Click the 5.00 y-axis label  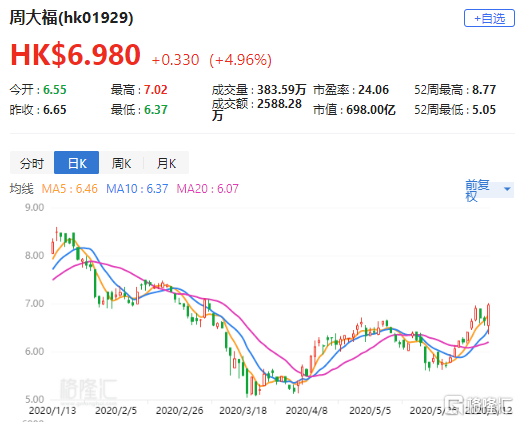click(34, 399)
